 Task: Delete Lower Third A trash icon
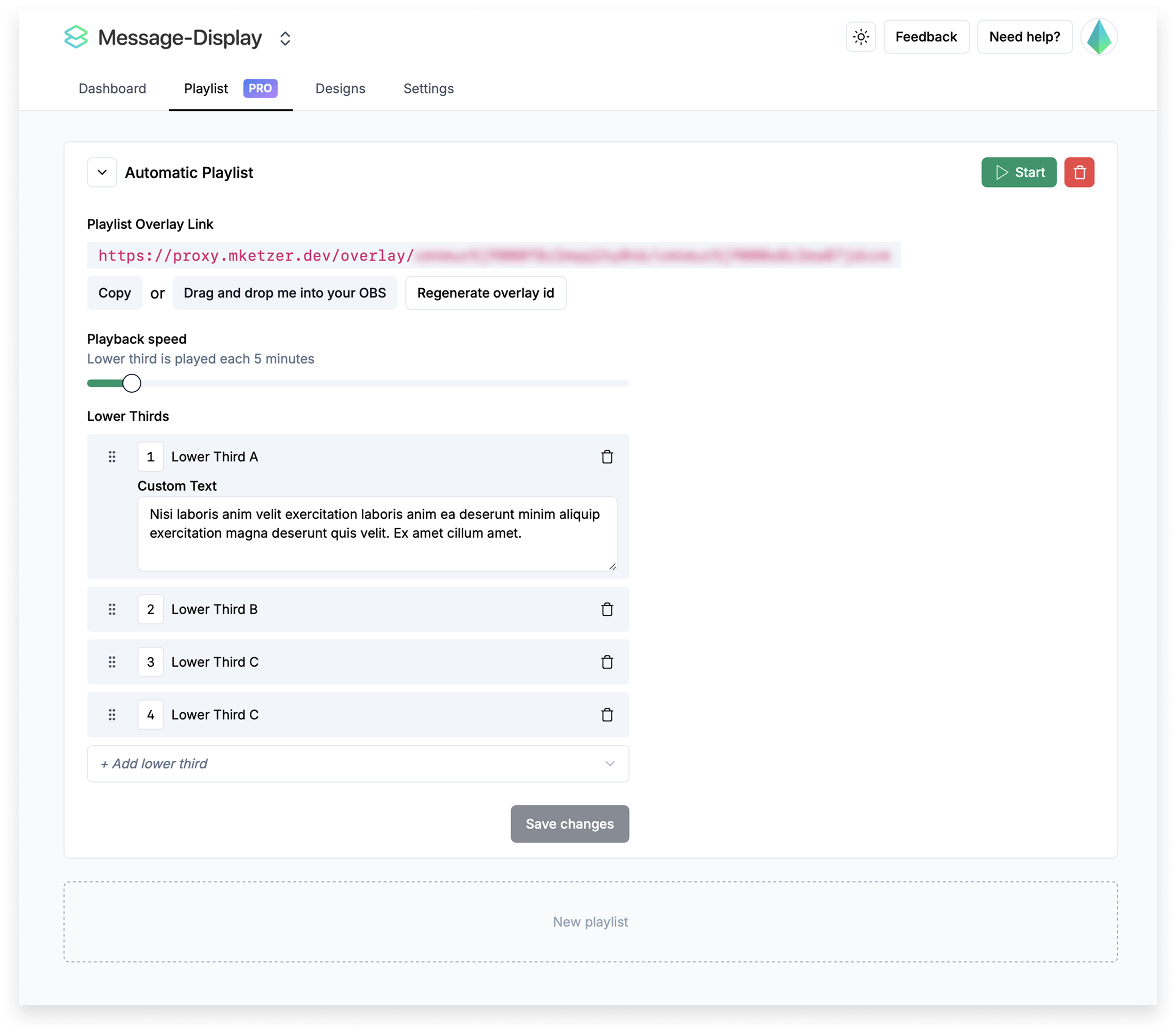pyautogui.click(x=607, y=457)
